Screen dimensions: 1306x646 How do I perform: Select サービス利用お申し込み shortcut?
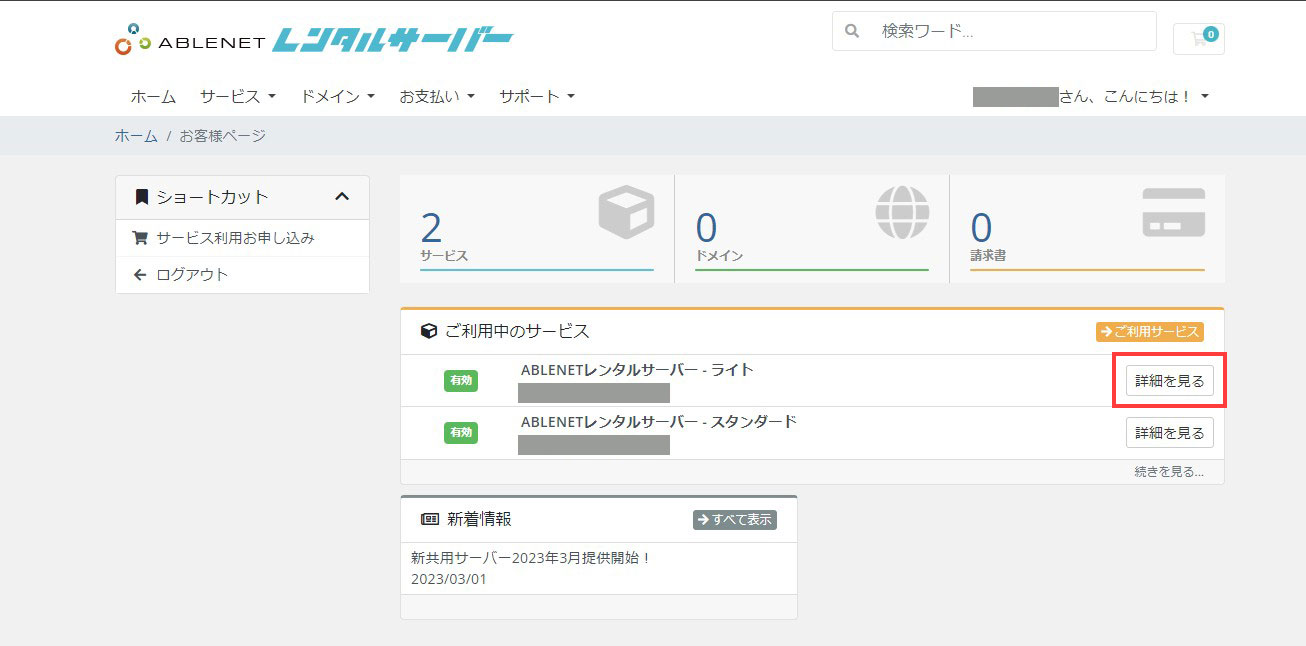pyautogui.click(x=242, y=238)
